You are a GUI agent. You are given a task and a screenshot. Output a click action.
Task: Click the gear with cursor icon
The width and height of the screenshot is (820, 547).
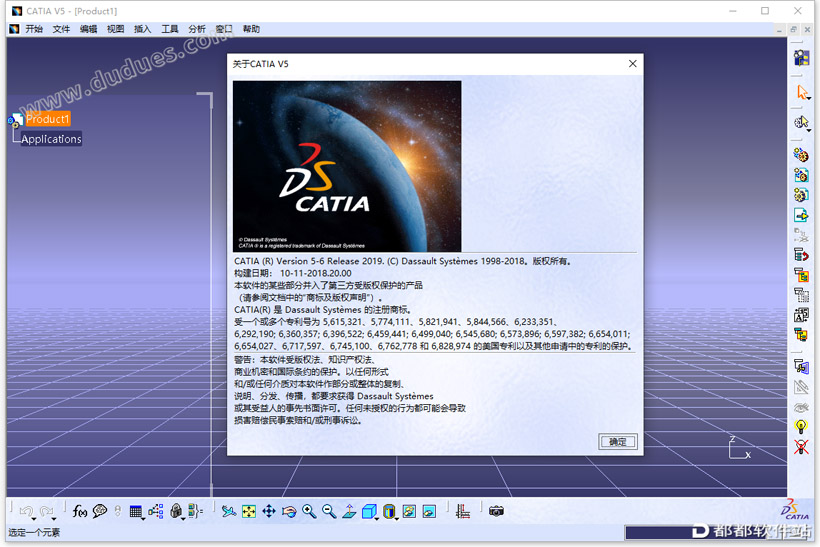point(801,122)
